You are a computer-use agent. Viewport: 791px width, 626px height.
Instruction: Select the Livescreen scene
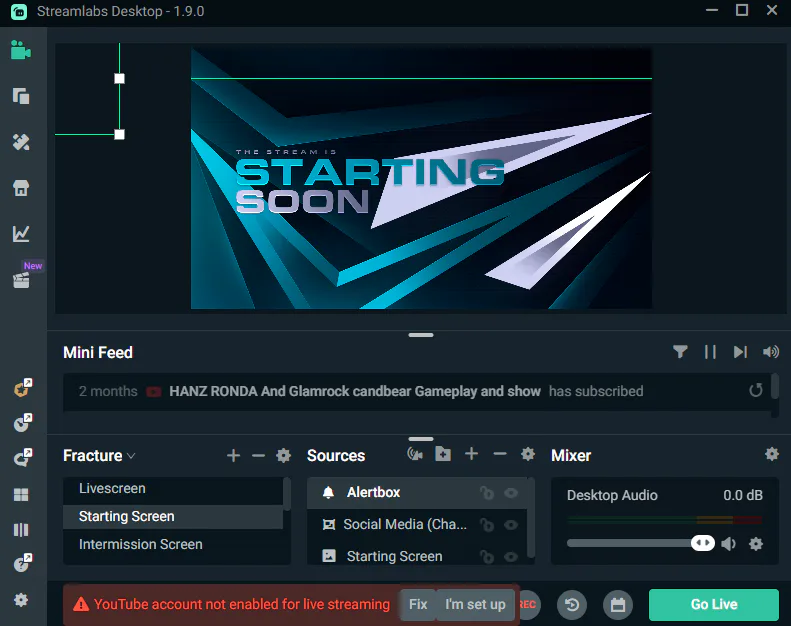click(x=173, y=489)
